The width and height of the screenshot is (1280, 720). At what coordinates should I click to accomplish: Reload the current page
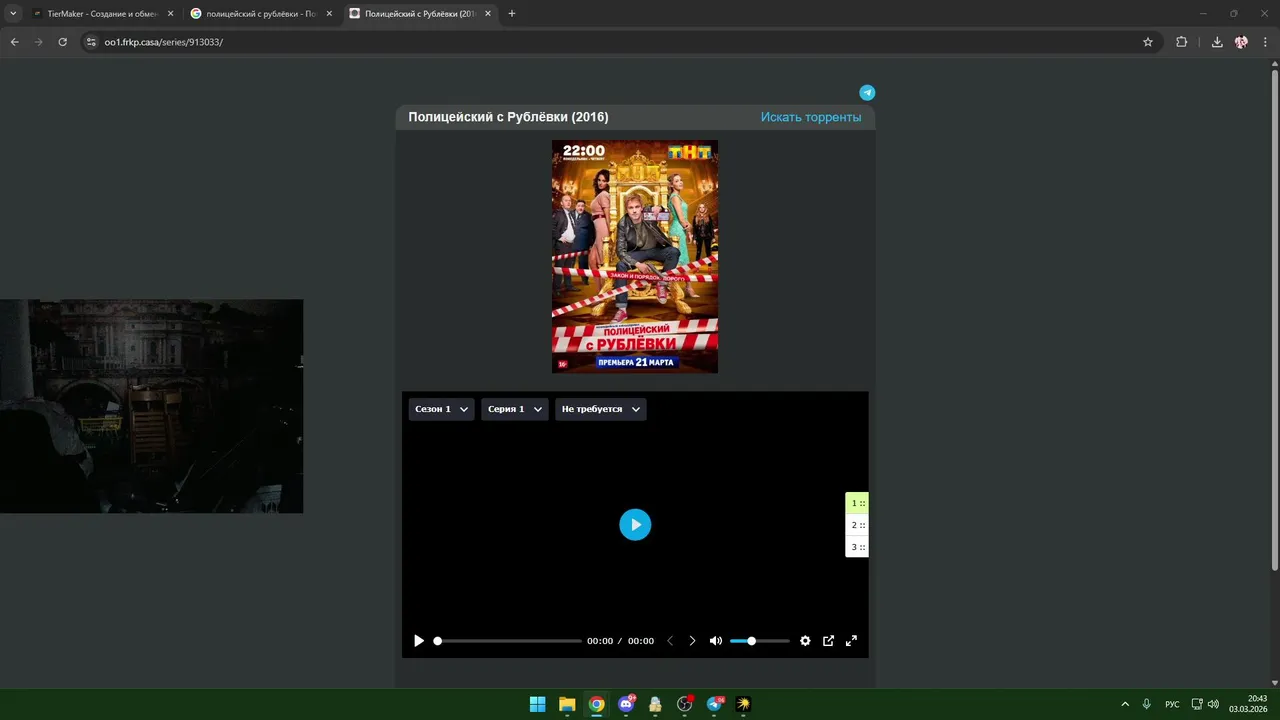click(x=62, y=42)
